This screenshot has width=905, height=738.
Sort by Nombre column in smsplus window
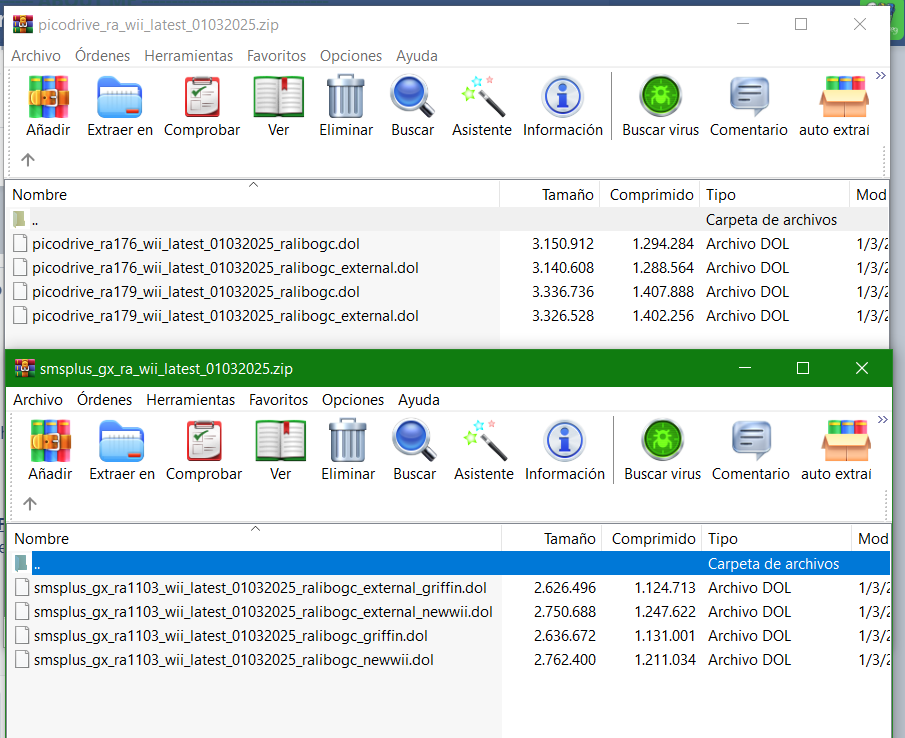pyautogui.click(x=255, y=538)
